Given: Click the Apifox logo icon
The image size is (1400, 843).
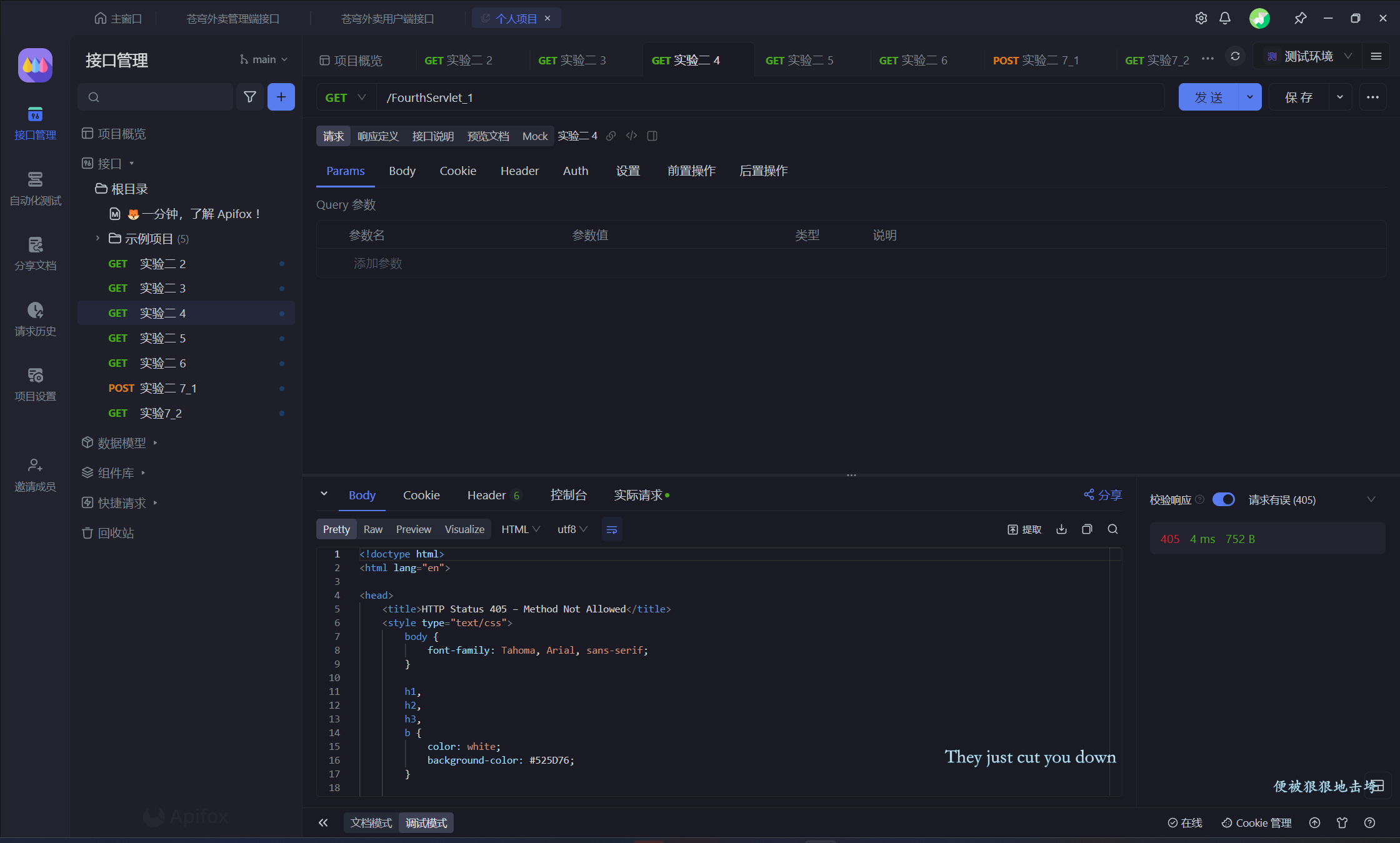Looking at the screenshot, I should [x=35, y=65].
